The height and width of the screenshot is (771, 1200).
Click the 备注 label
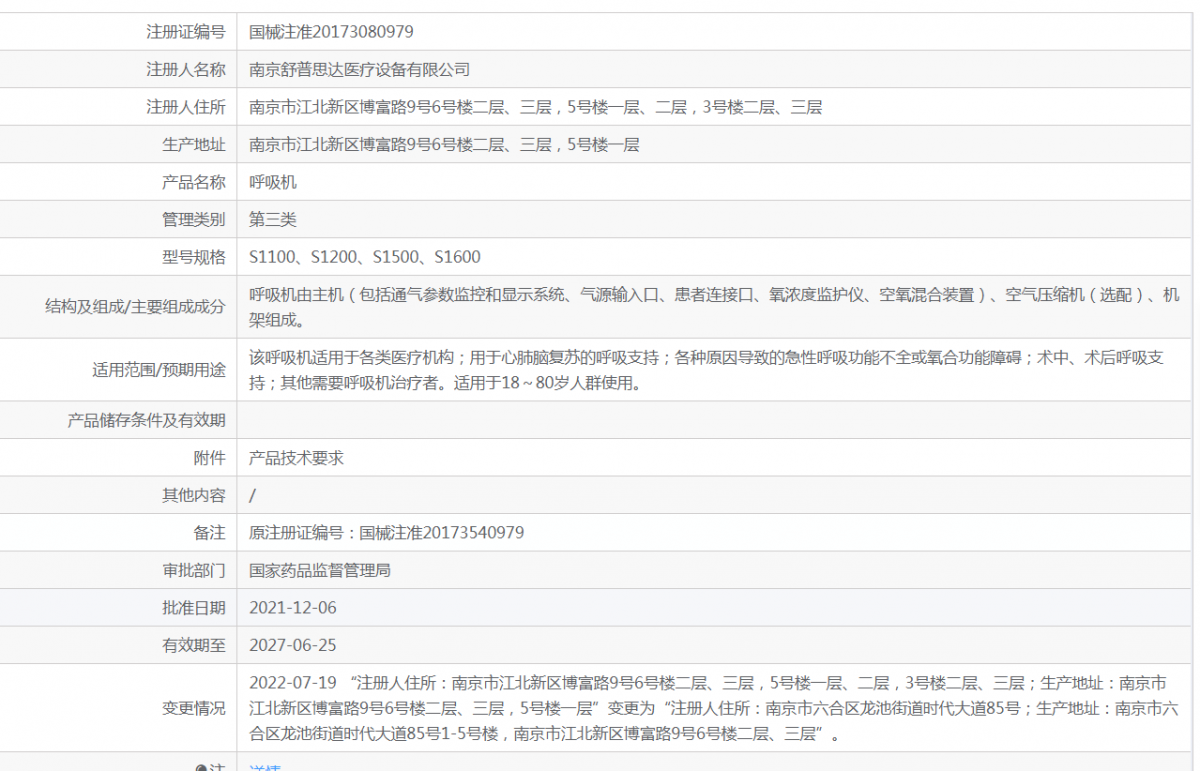pos(210,532)
